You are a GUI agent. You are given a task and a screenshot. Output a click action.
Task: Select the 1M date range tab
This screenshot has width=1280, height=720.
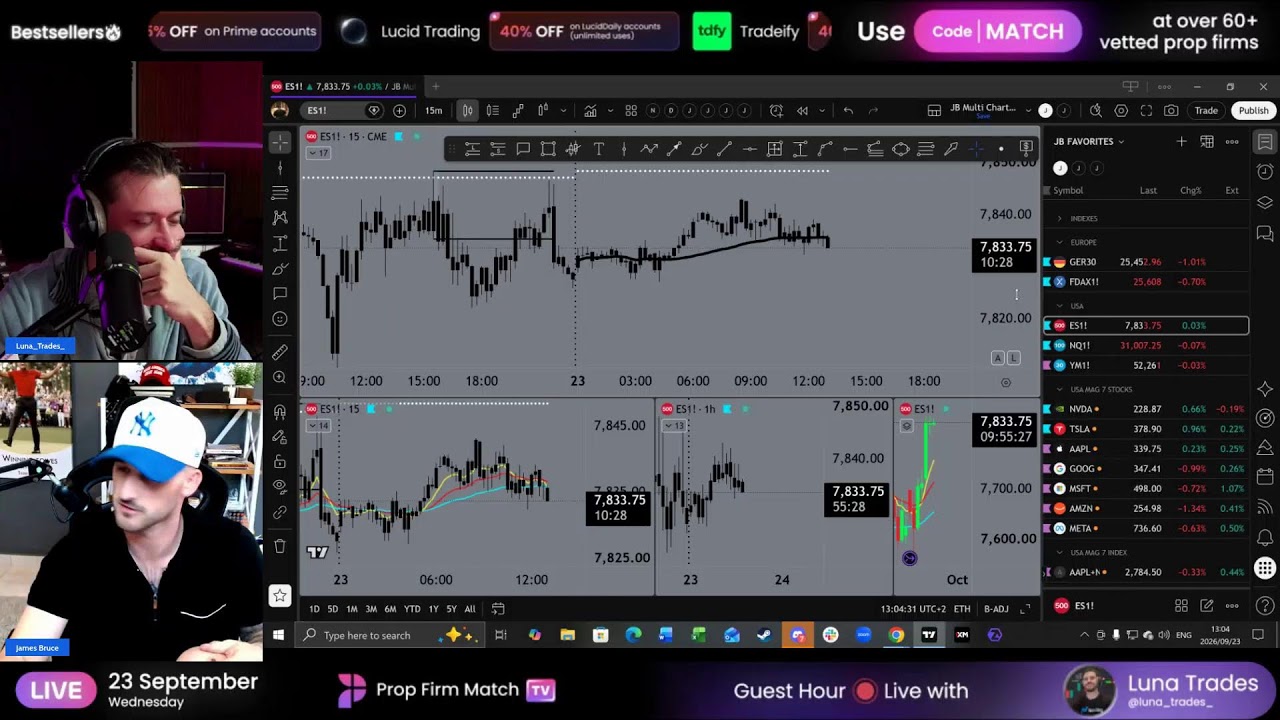pyautogui.click(x=351, y=609)
